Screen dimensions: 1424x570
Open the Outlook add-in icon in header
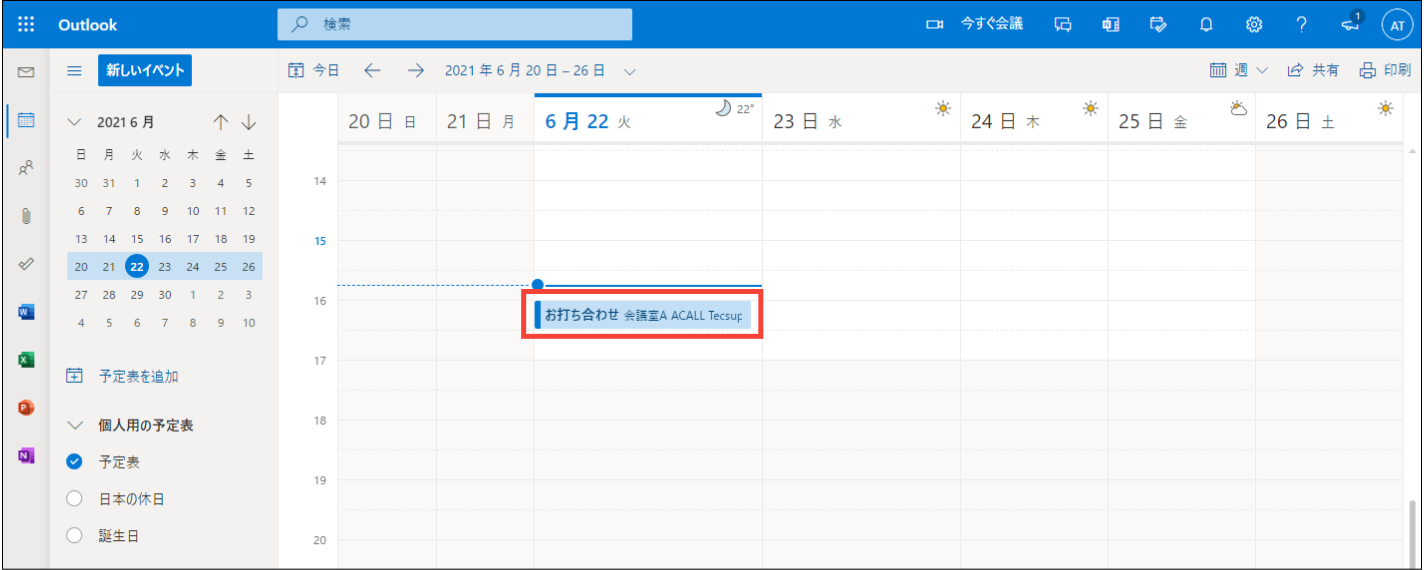point(1111,24)
